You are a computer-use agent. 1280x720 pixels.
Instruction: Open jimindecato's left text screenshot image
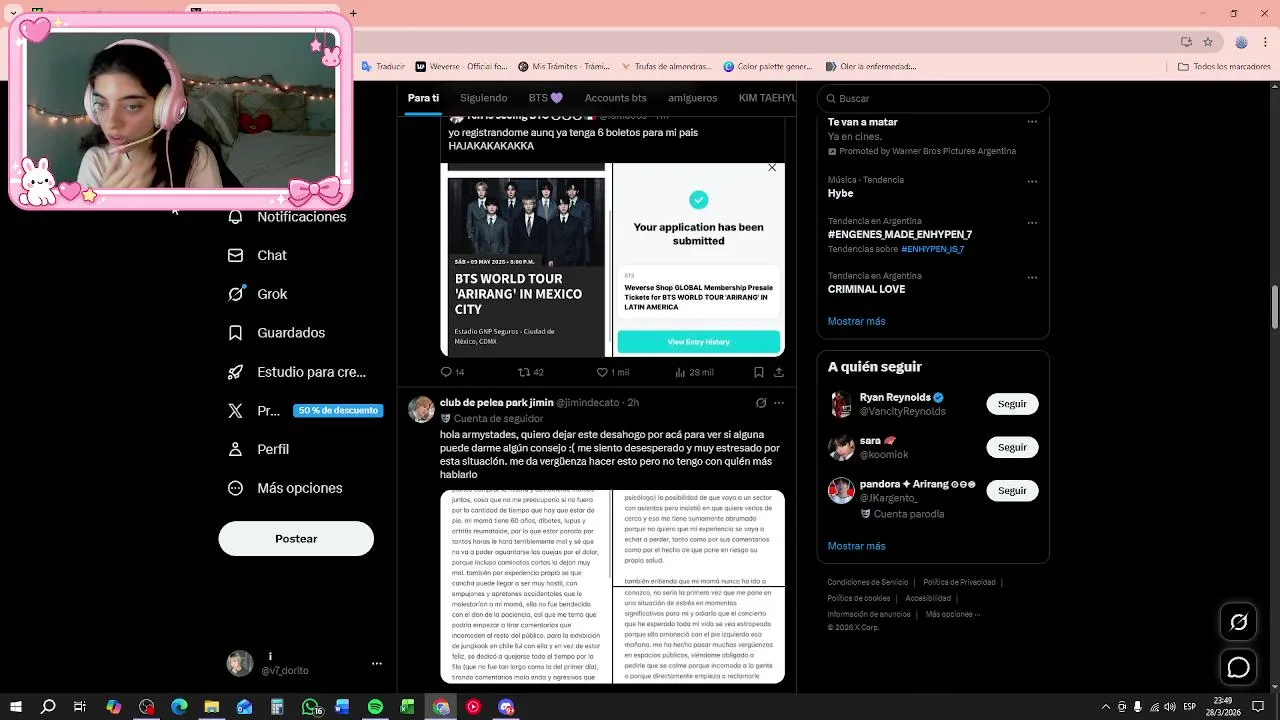tap(525, 587)
